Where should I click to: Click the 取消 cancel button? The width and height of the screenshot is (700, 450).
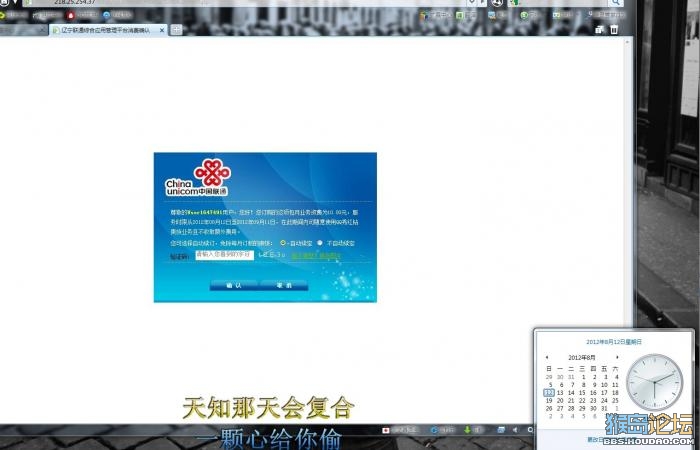tap(284, 285)
